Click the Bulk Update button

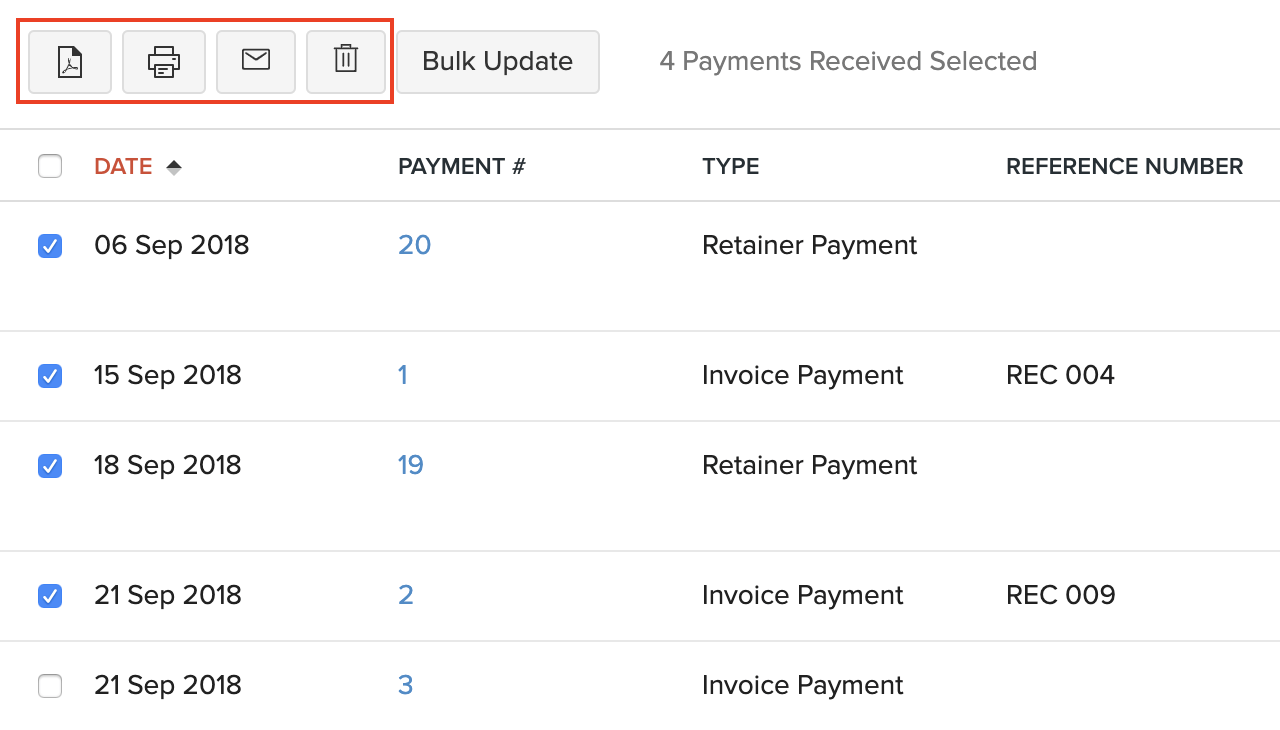pyautogui.click(x=497, y=61)
